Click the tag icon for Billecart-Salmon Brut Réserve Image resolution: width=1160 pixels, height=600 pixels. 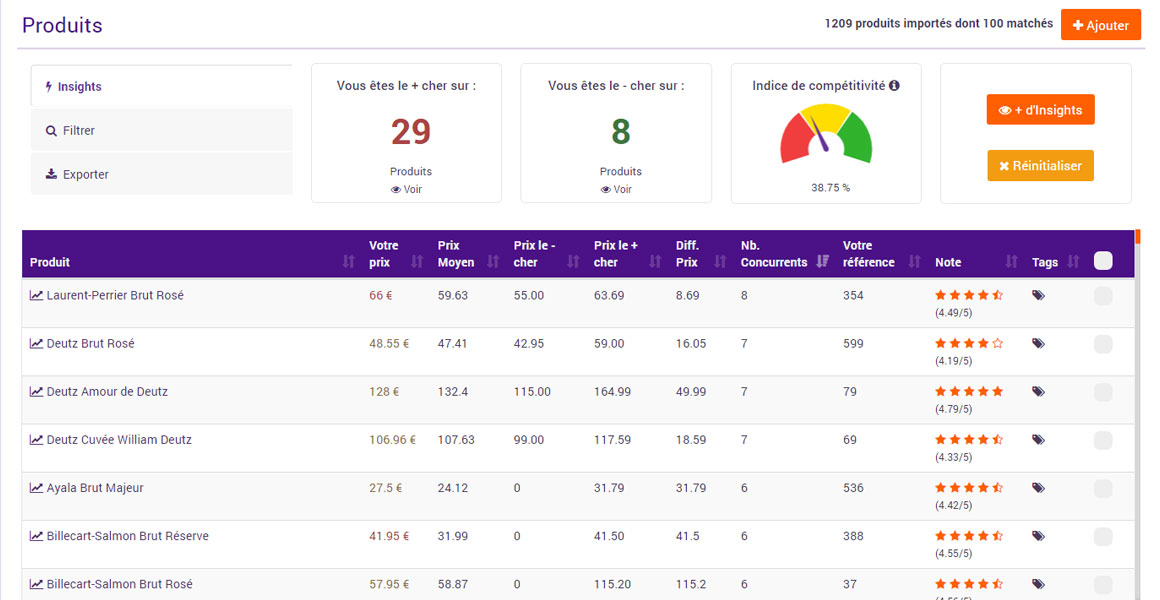click(x=1039, y=536)
